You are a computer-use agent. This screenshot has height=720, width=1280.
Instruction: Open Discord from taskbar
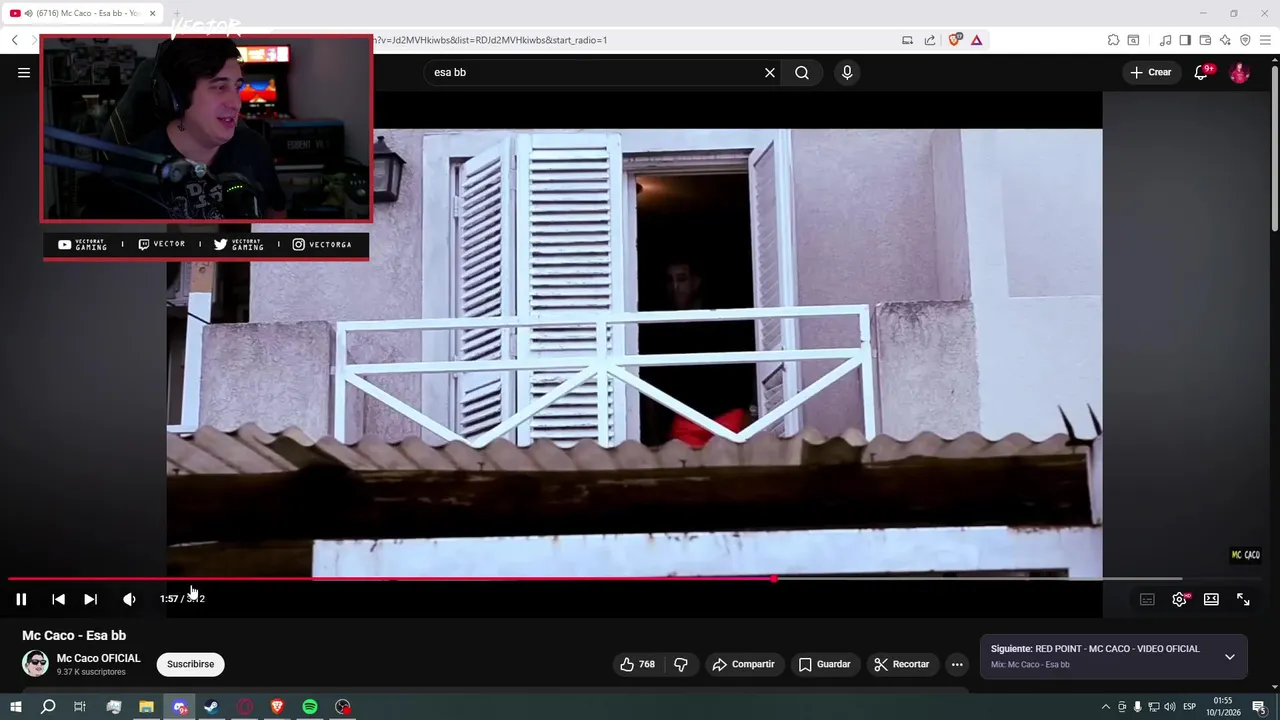pyautogui.click(x=180, y=707)
